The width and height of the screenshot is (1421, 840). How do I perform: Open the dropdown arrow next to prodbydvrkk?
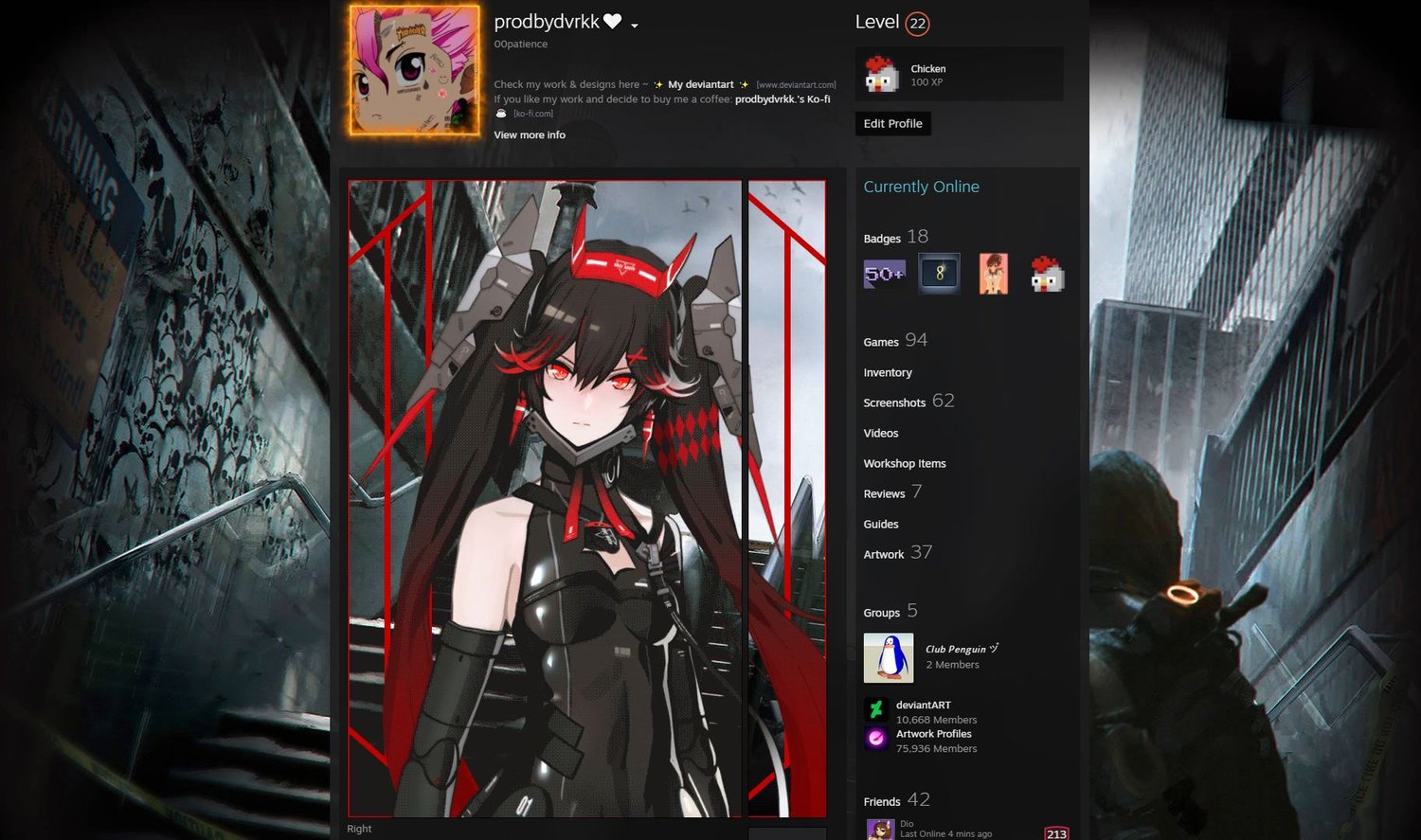(x=635, y=26)
